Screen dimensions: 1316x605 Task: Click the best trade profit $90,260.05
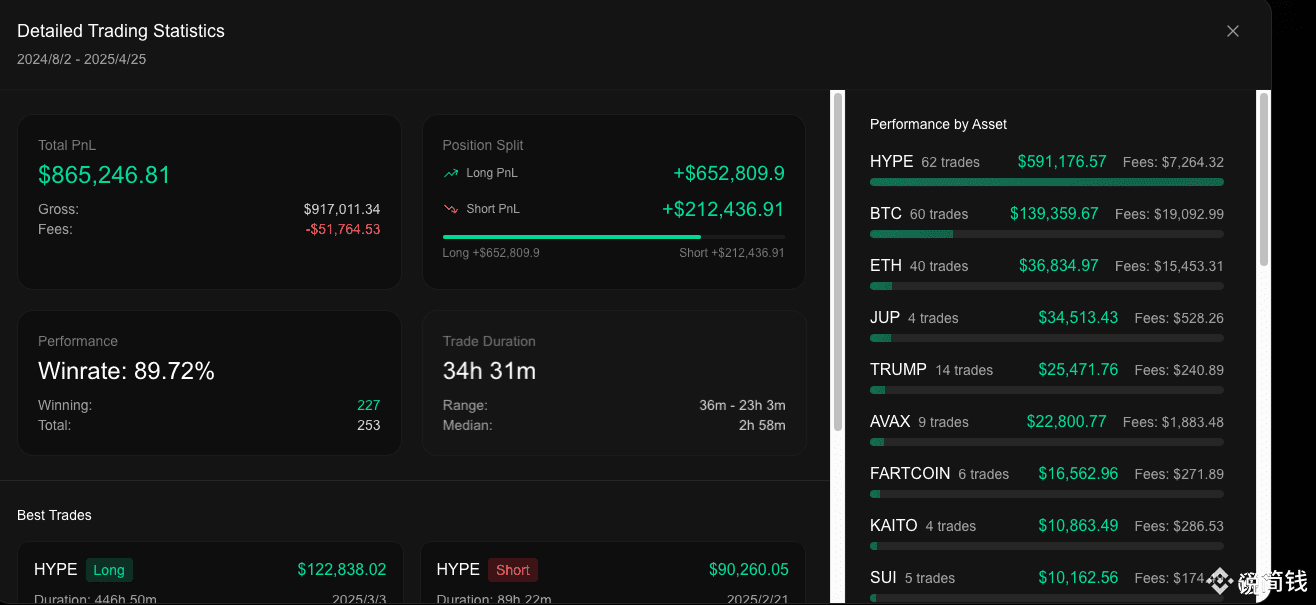pos(749,569)
